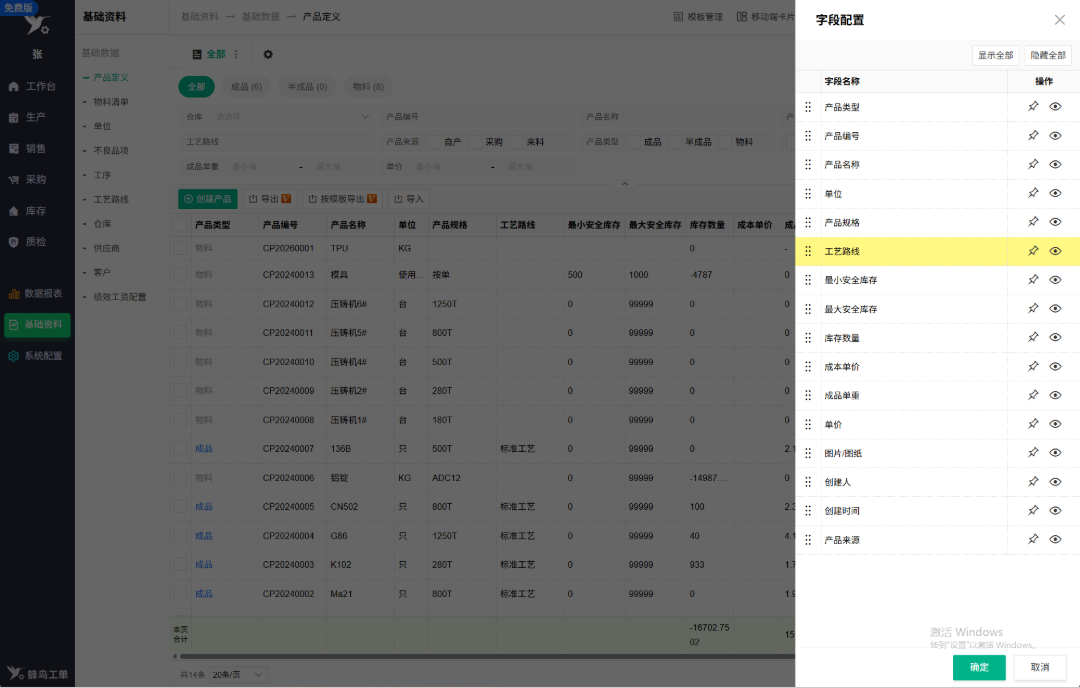Open 数据报表 in sidebar
Viewport: 1080px width, 688px height.
[35, 293]
